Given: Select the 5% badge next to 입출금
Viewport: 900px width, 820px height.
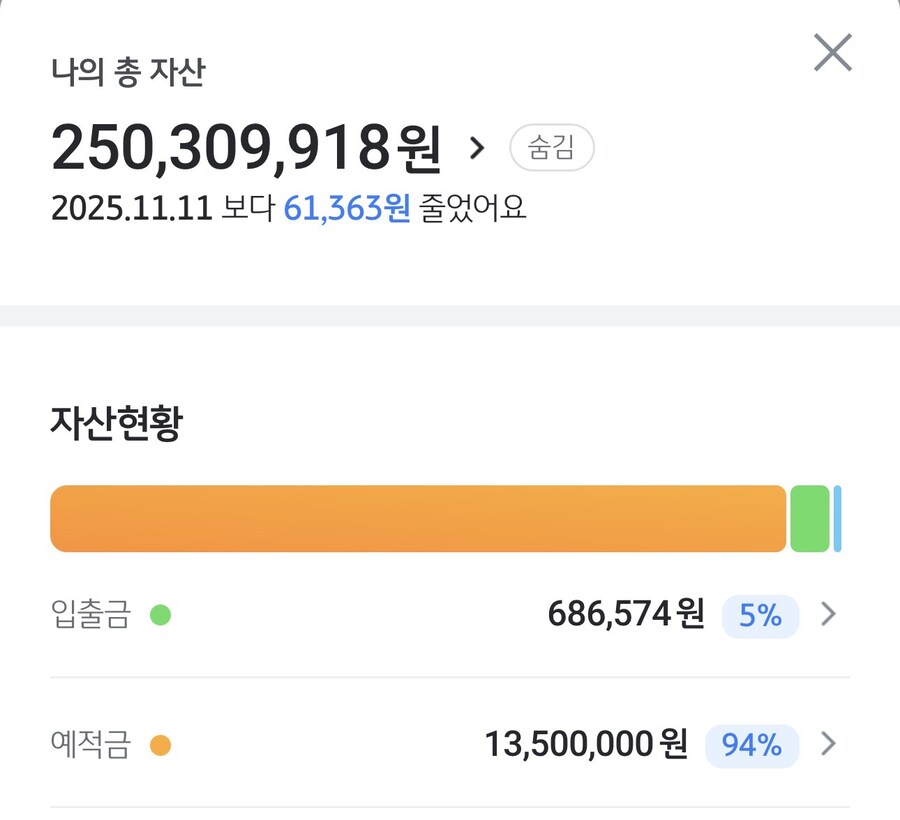Looking at the screenshot, I should coord(761,617).
